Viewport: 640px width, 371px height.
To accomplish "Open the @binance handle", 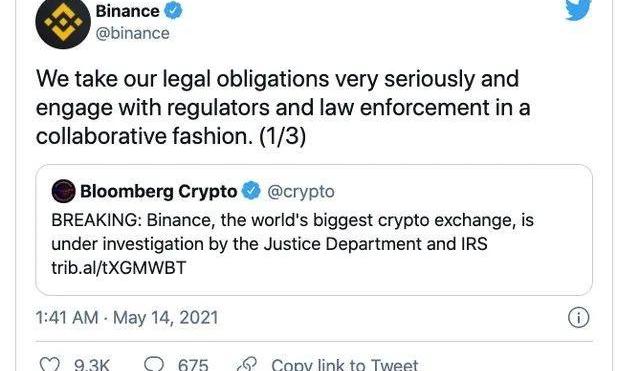I will coord(132,33).
